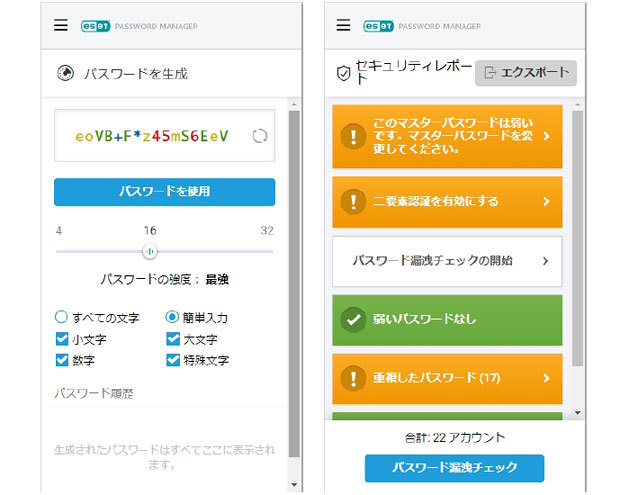Click the security report shield icon
This screenshot has height=495, width=620.
tap(343, 73)
